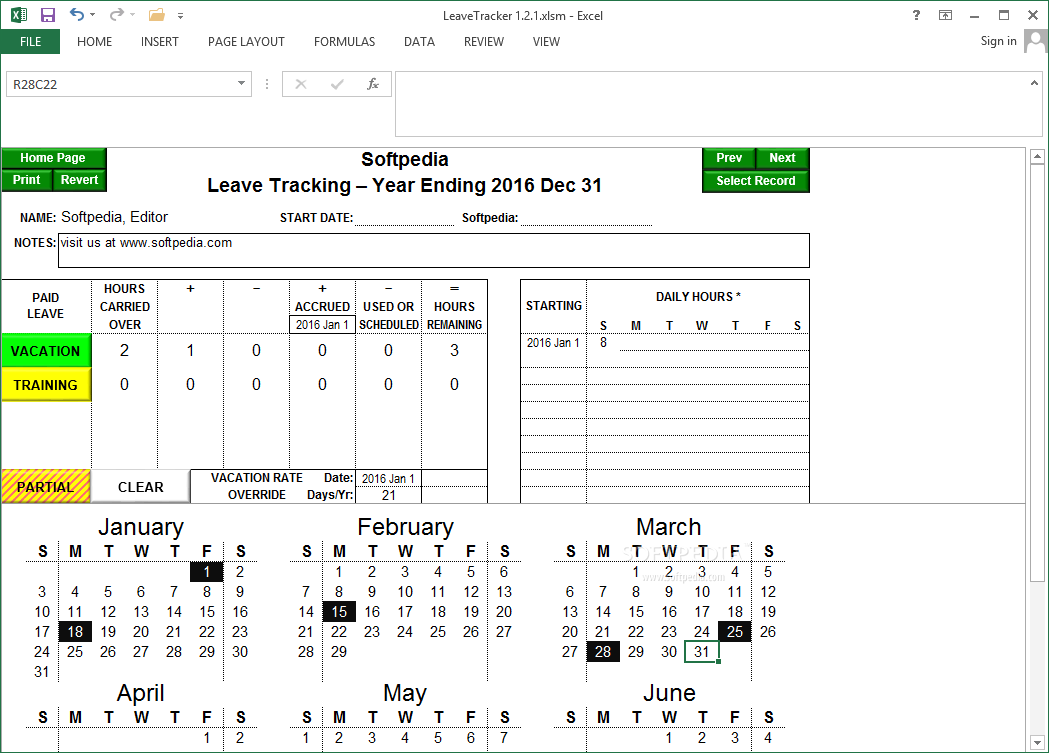The width and height of the screenshot is (1049, 753).
Task: Go to previous record with Prev
Action: point(729,158)
